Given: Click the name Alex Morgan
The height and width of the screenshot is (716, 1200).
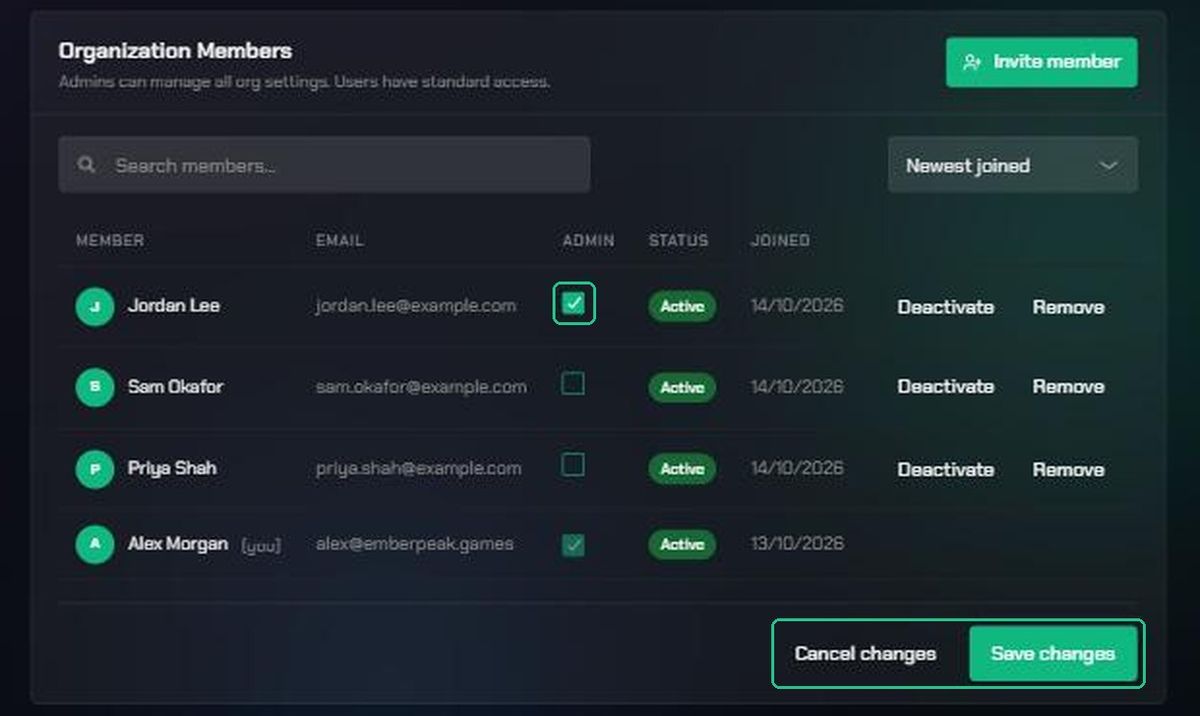Looking at the screenshot, I should pos(178,544).
